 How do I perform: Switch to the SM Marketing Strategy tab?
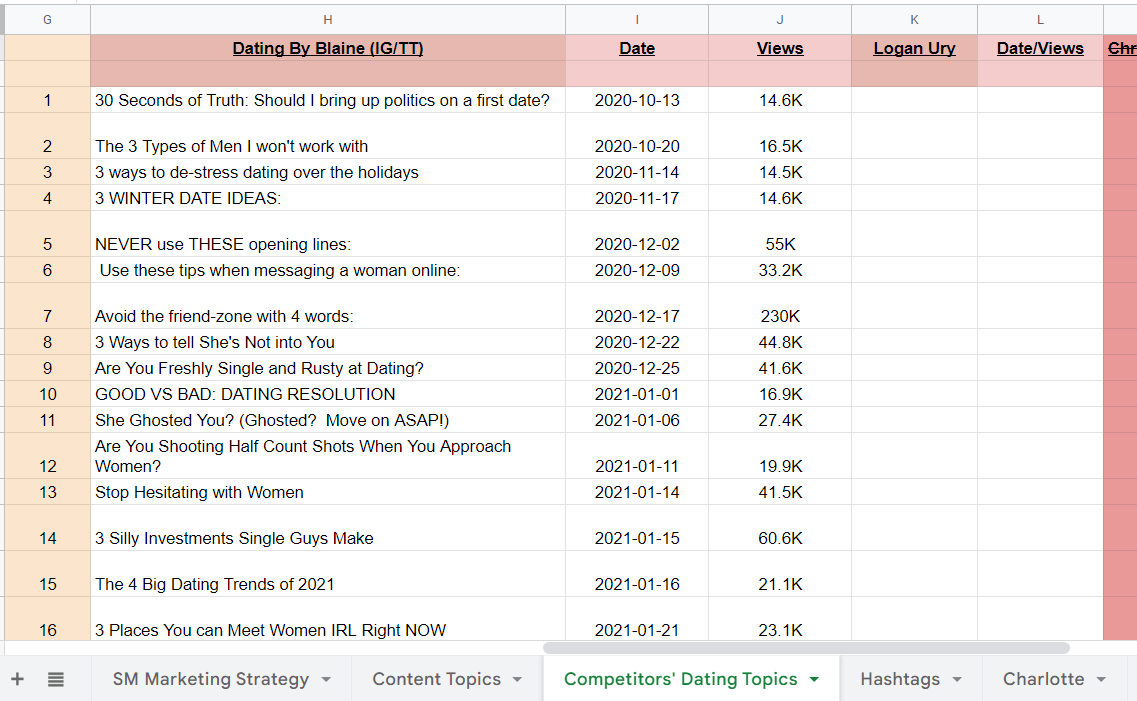(x=210, y=679)
